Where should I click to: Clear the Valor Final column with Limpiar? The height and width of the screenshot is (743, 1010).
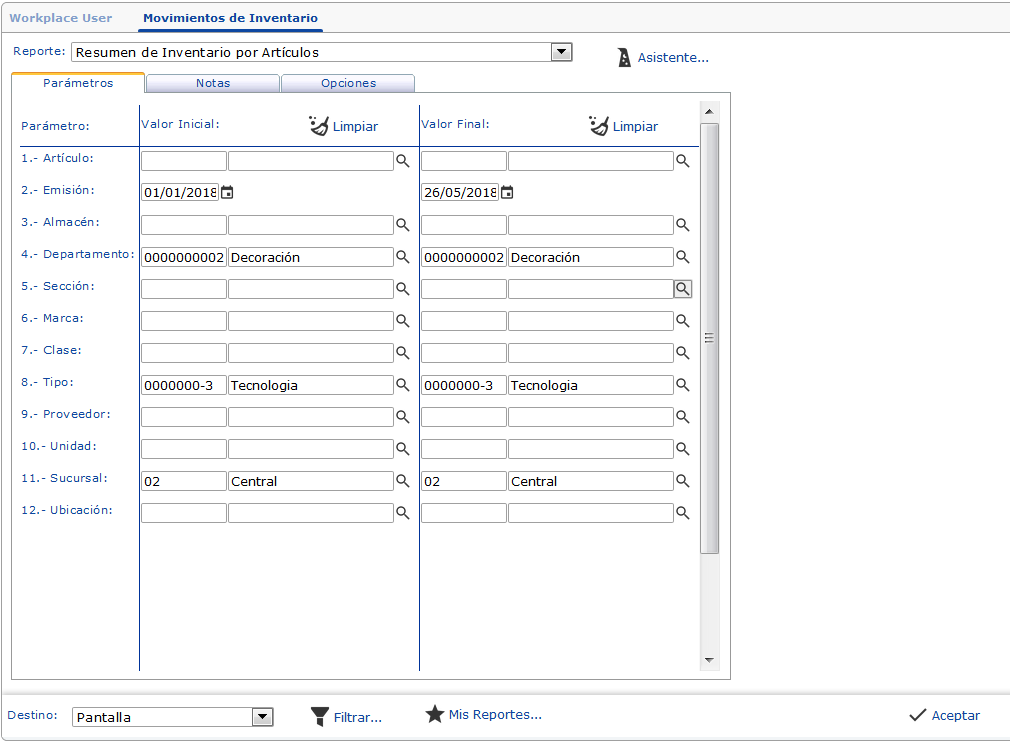[x=624, y=127]
